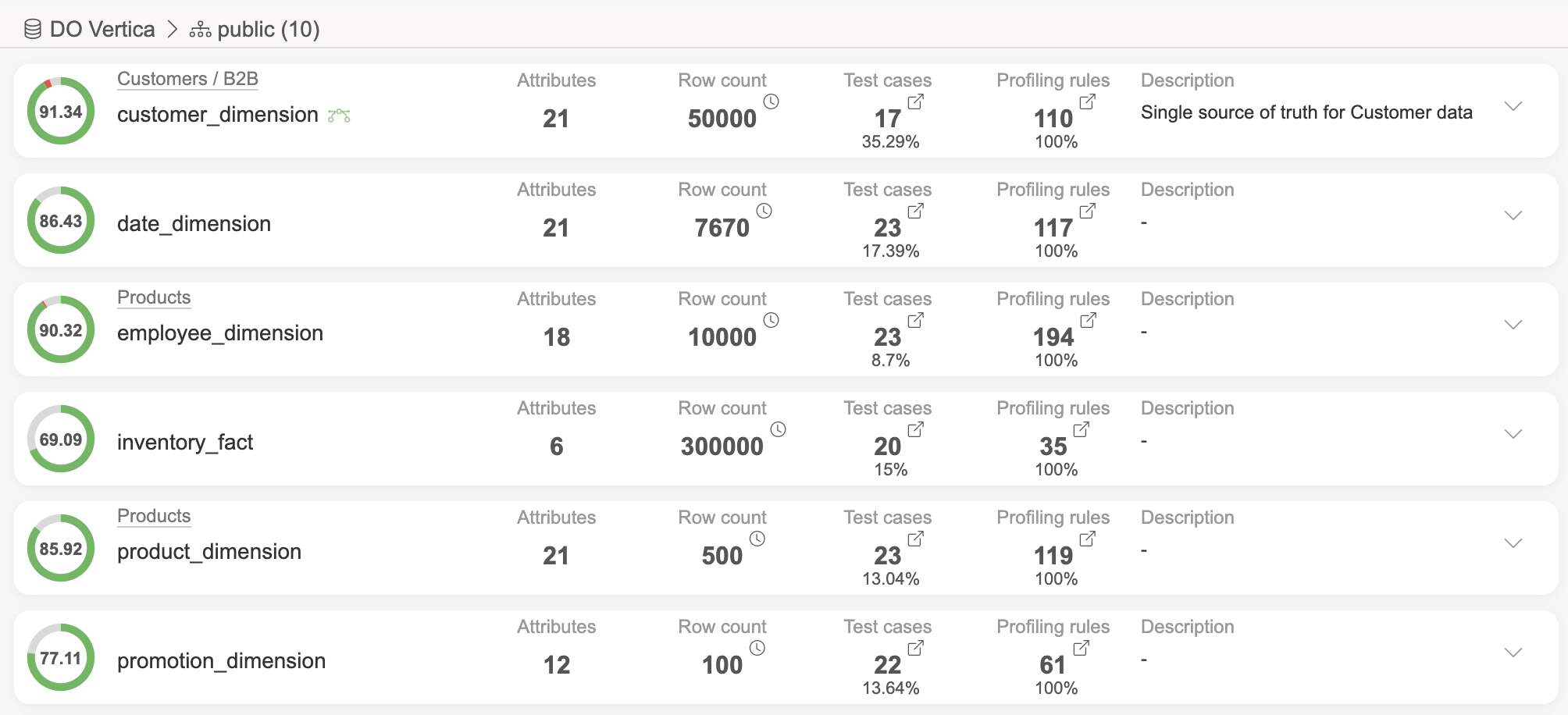Open the product_dimension table name
This screenshot has height=715, width=1568.
(x=209, y=552)
